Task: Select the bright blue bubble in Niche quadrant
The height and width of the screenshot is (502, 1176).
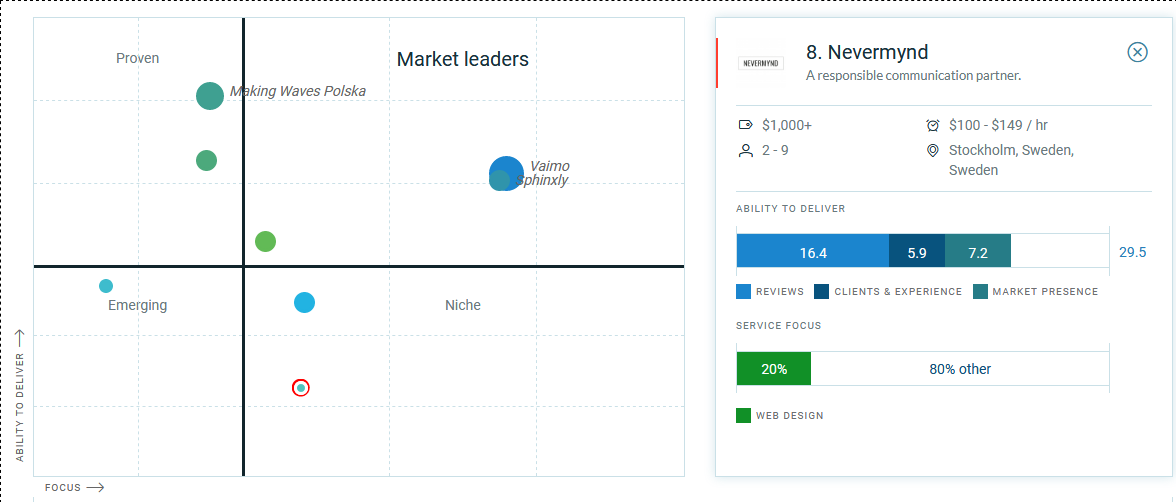Action: (x=305, y=302)
